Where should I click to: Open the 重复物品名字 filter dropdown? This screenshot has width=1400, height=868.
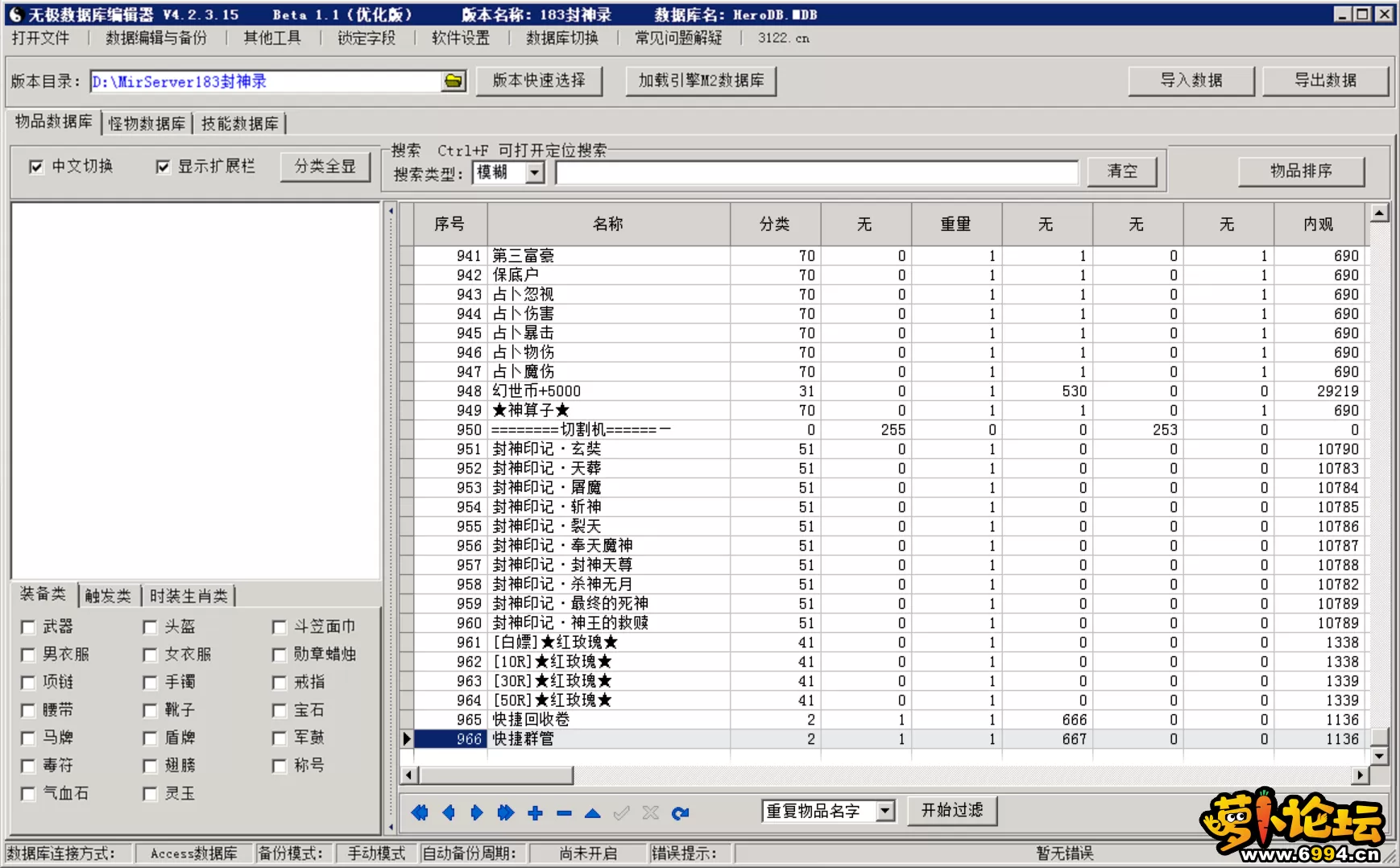click(x=885, y=811)
